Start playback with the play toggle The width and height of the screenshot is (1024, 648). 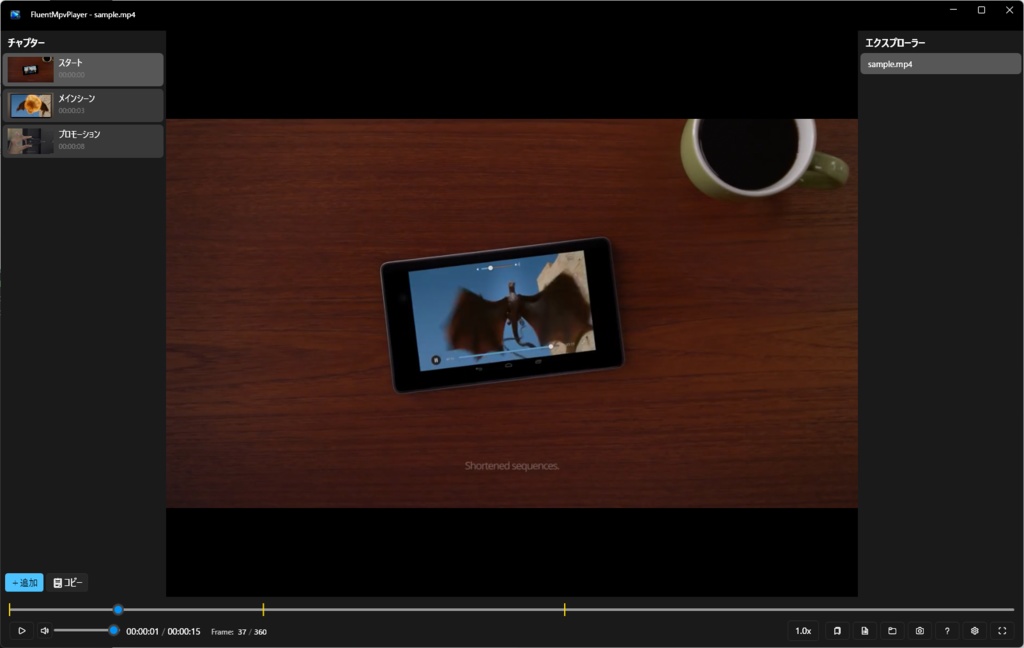pyautogui.click(x=22, y=631)
